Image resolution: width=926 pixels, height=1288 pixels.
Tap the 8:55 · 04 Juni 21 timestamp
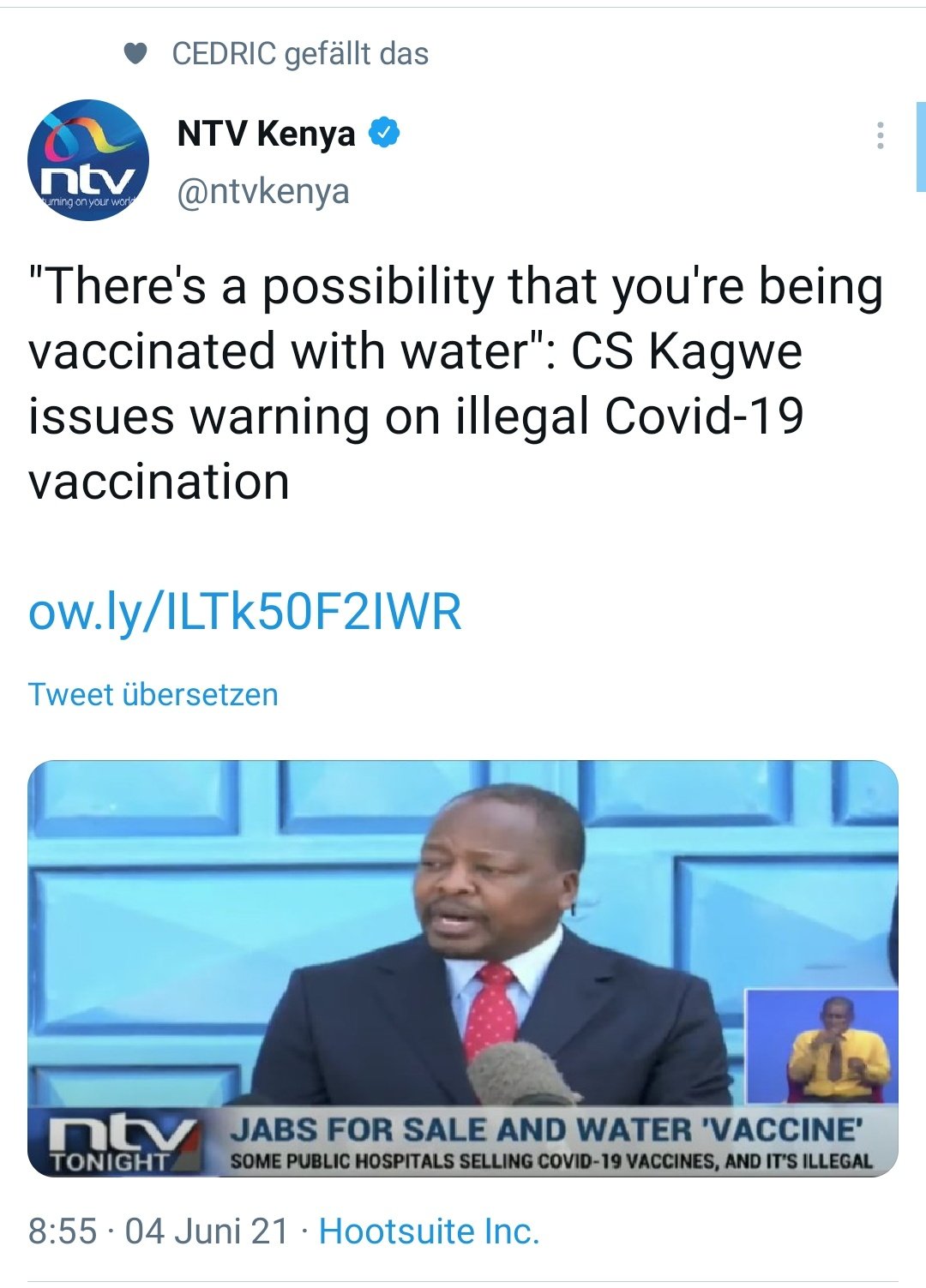click(x=159, y=1231)
